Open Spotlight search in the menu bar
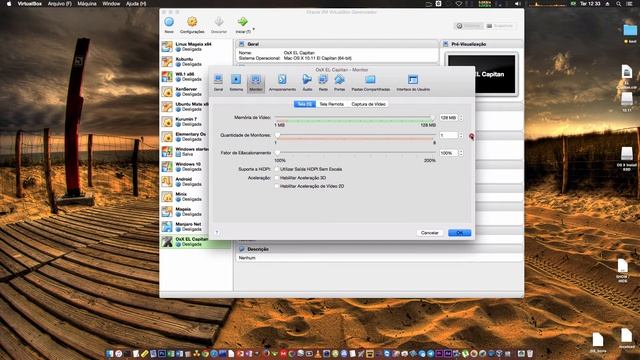 point(619,4)
